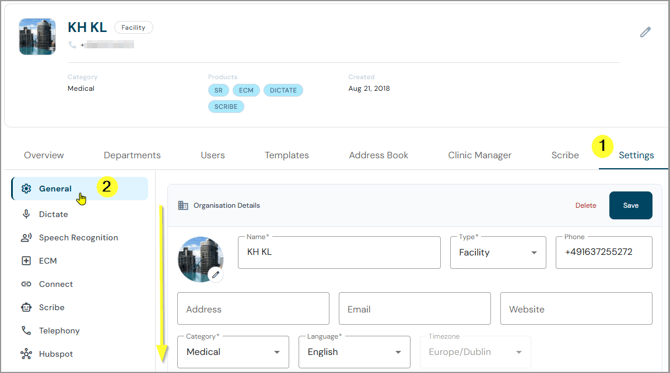This screenshot has height=373, width=670.
Task: Open the Language dropdown showing English
Action: point(354,352)
